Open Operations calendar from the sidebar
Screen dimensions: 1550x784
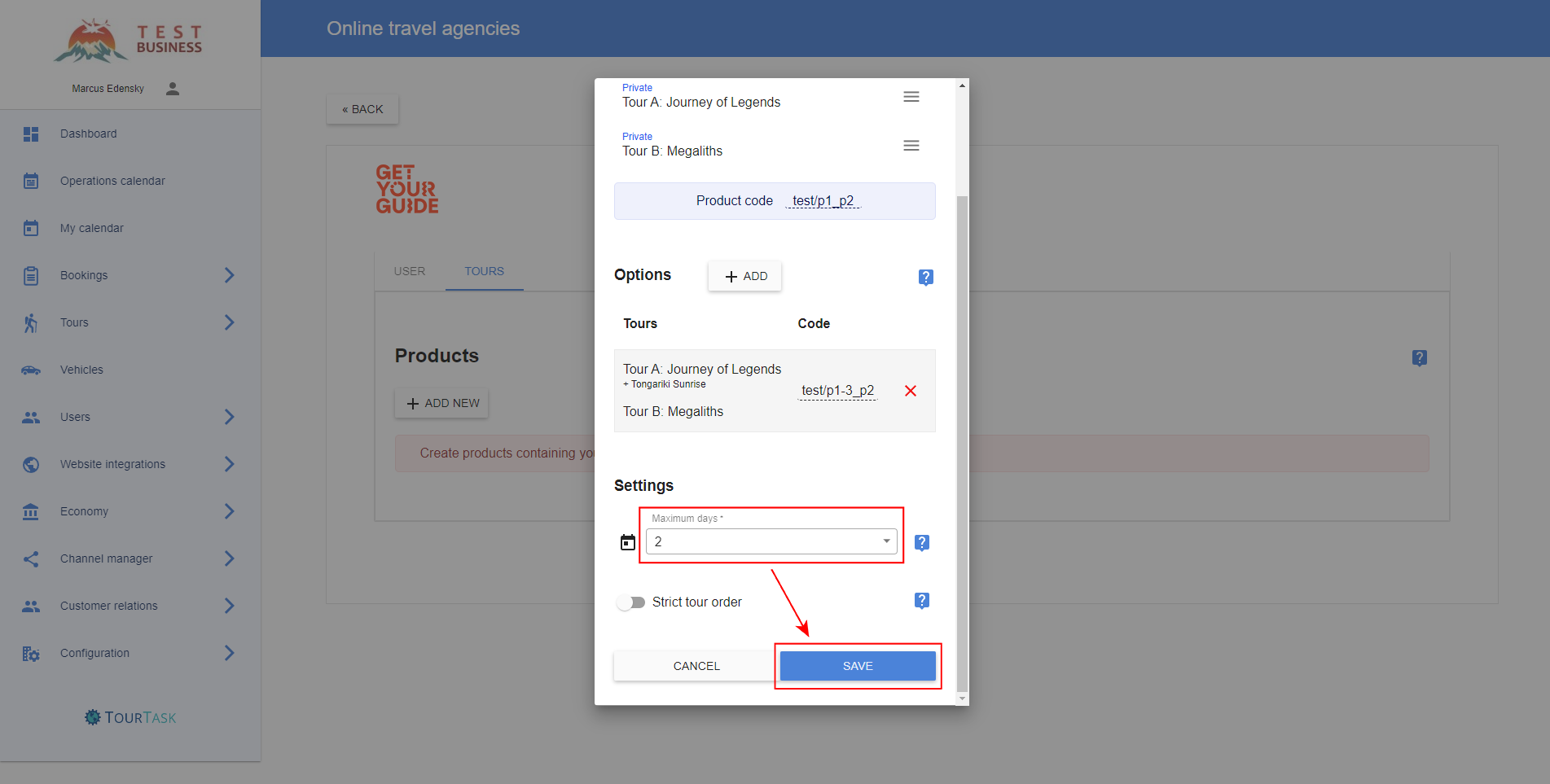(112, 181)
